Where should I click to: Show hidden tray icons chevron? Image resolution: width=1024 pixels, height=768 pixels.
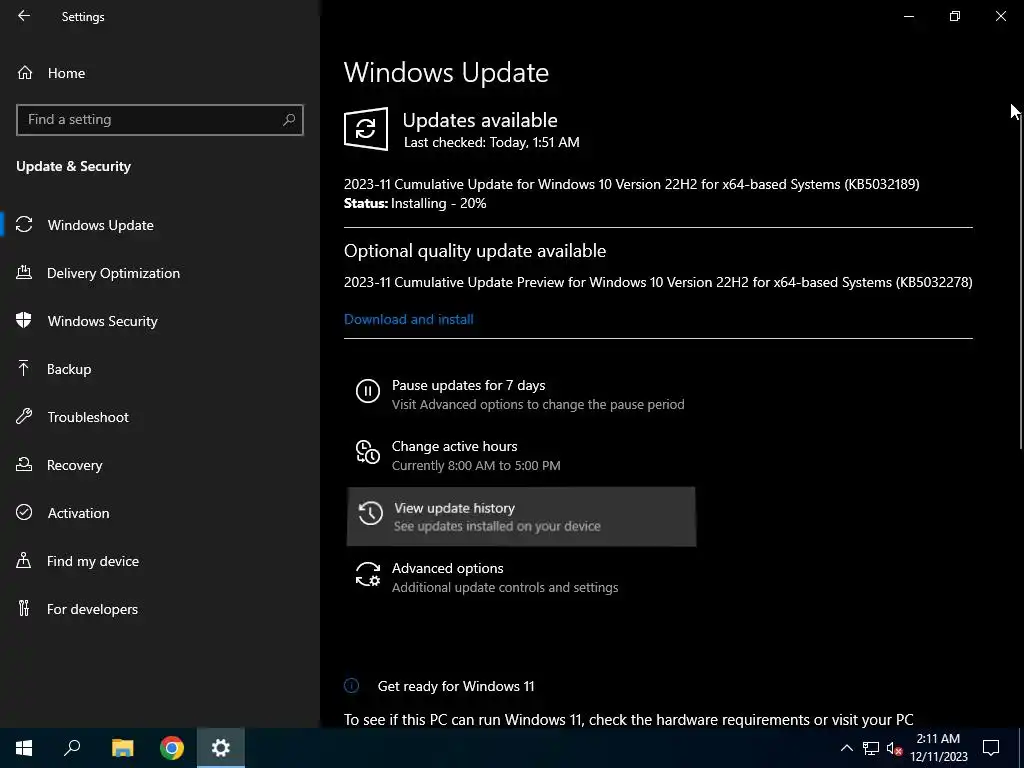(846, 748)
